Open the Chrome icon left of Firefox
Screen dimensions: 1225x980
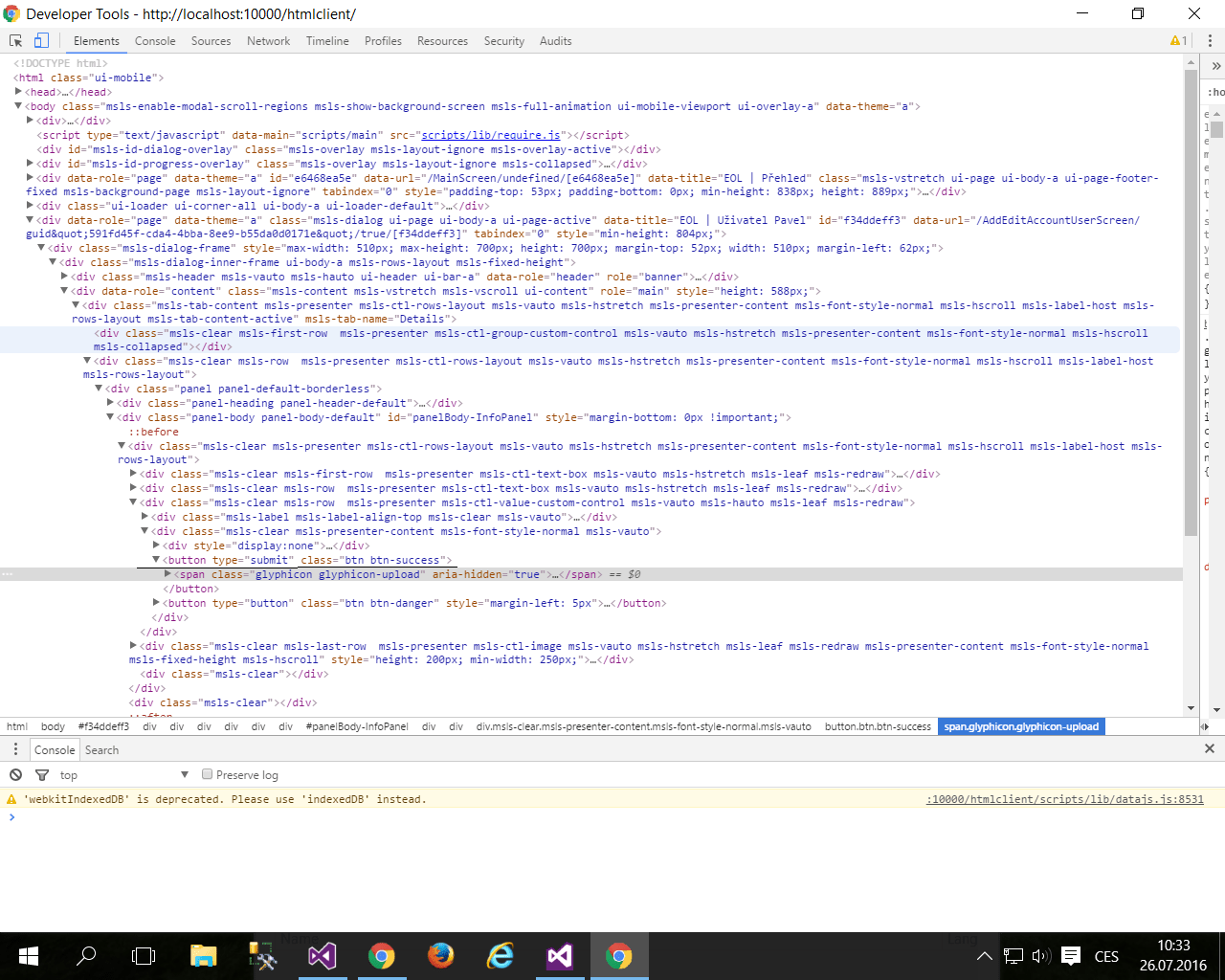[x=381, y=956]
